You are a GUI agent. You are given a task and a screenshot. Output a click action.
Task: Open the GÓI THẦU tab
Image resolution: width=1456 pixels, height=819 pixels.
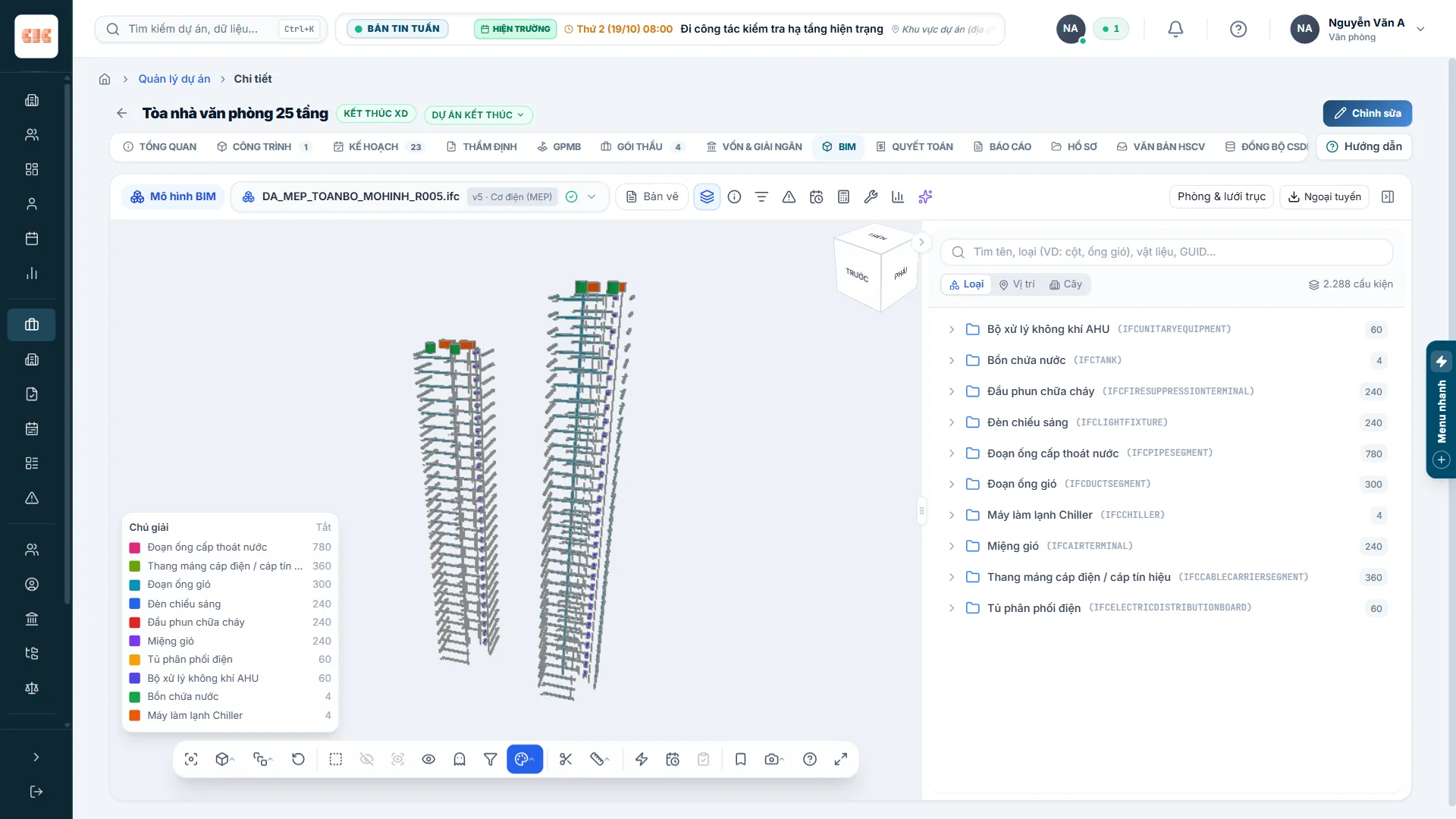[x=642, y=147]
